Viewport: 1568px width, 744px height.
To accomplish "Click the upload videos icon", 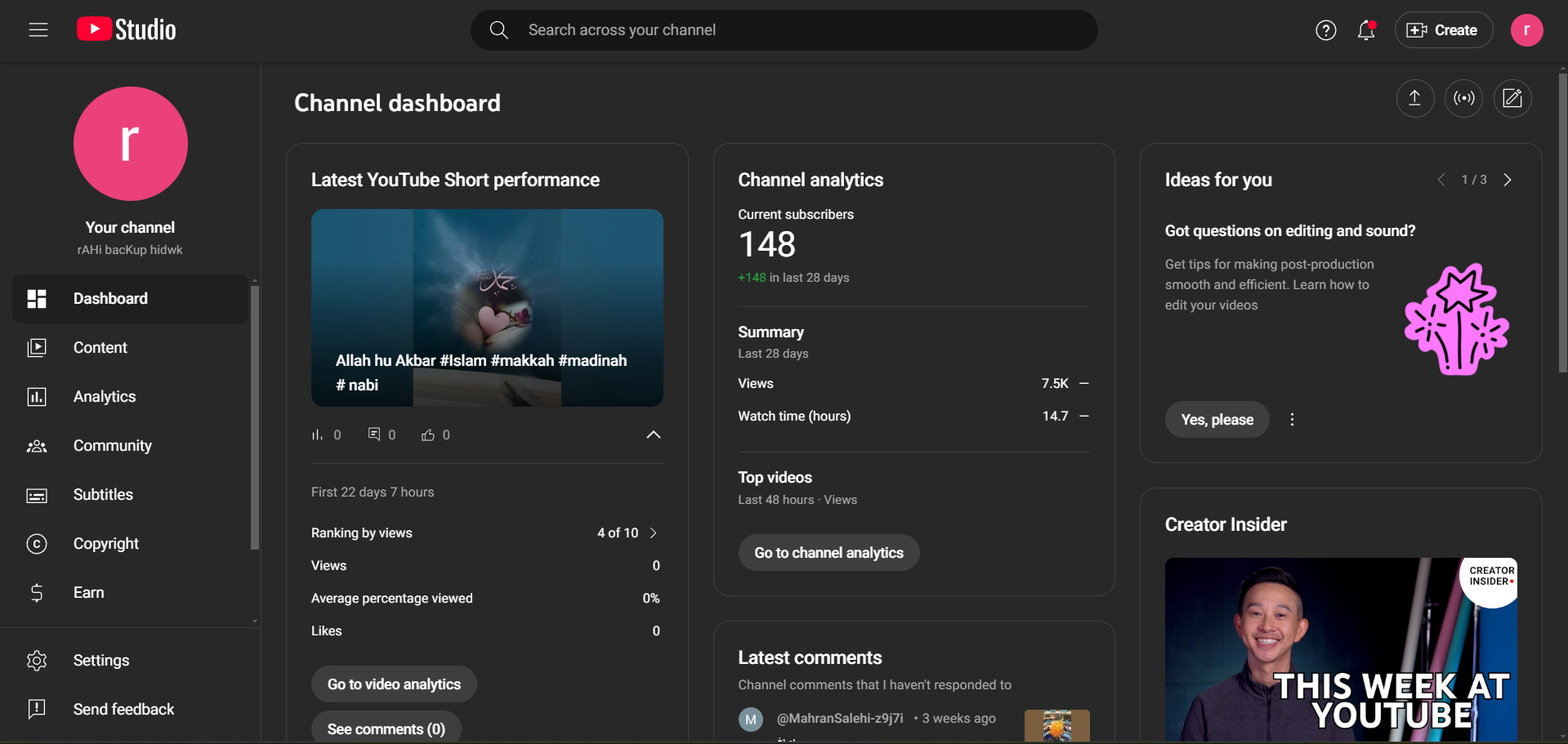I will (x=1414, y=99).
